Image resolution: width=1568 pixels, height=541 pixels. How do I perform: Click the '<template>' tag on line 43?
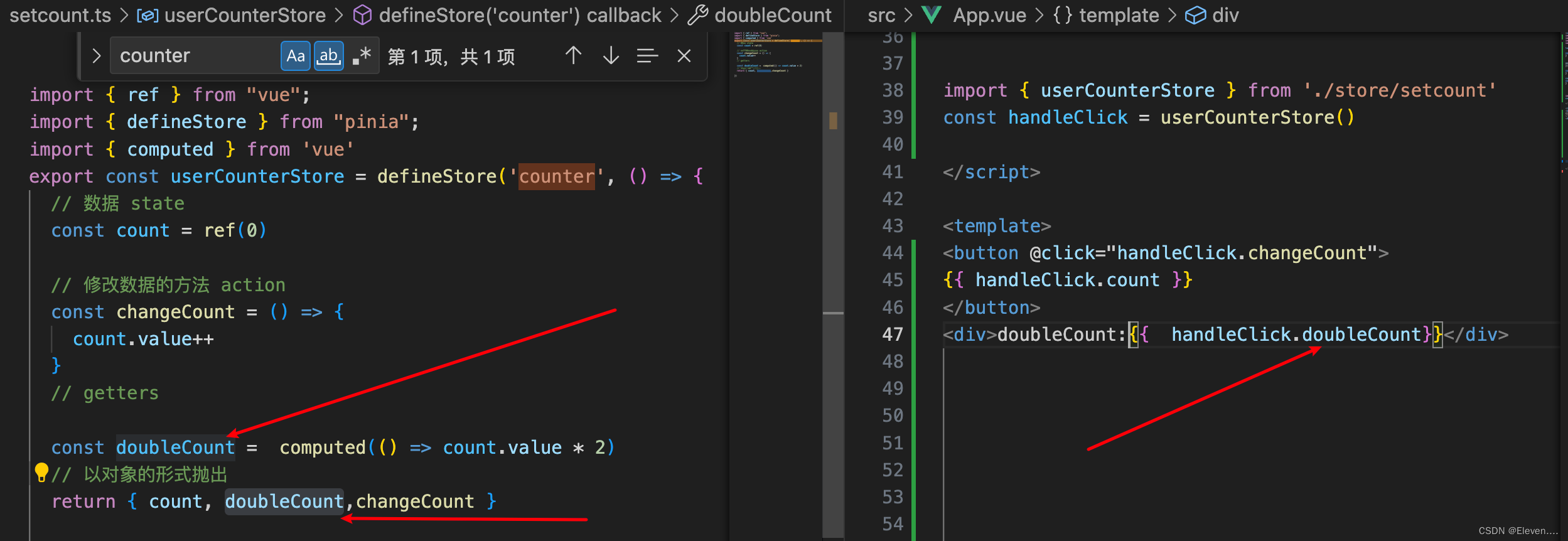point(997,226)
